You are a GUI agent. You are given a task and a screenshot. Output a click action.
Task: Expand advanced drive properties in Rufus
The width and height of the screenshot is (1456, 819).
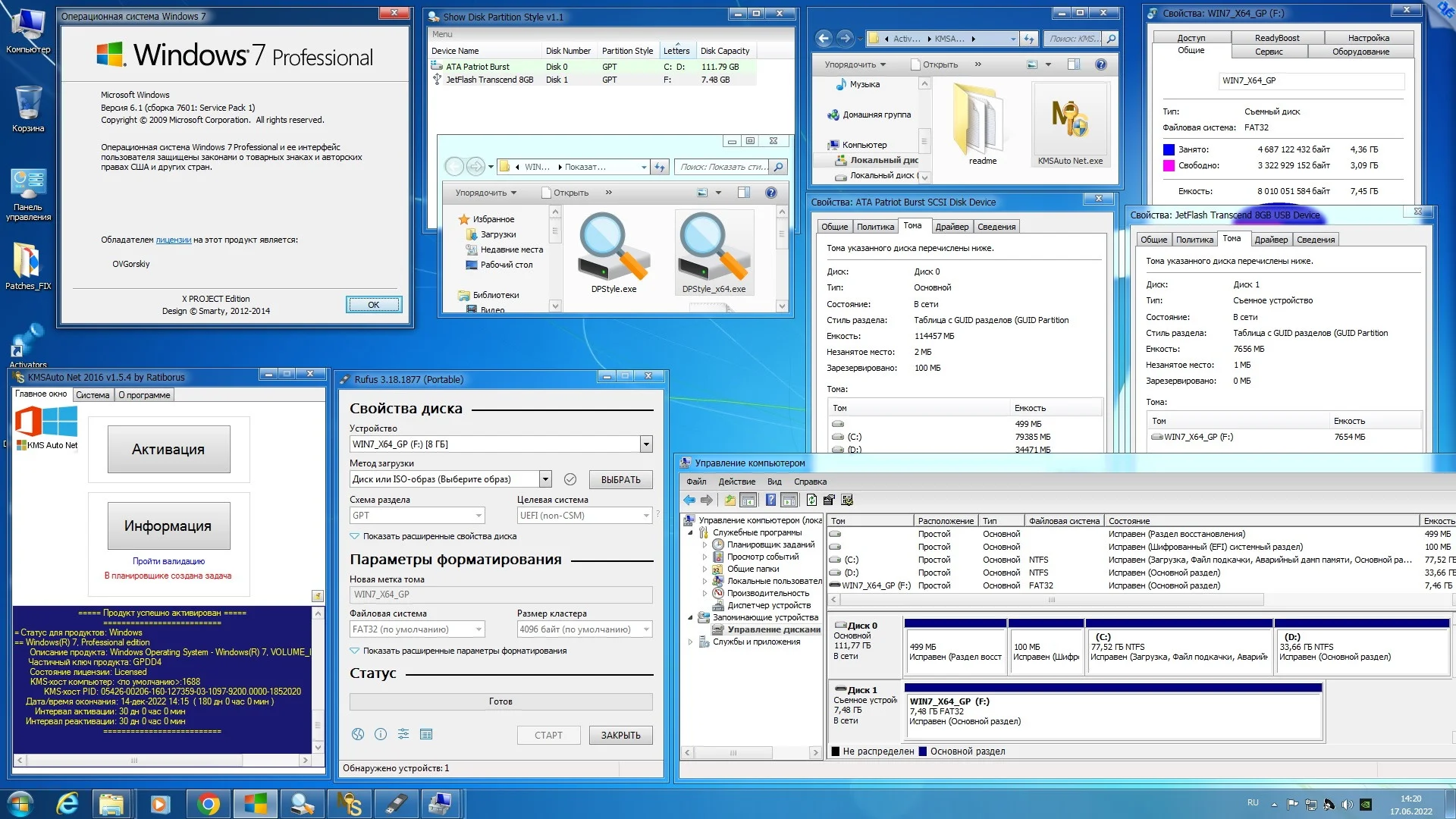click(x=355, y=536)
